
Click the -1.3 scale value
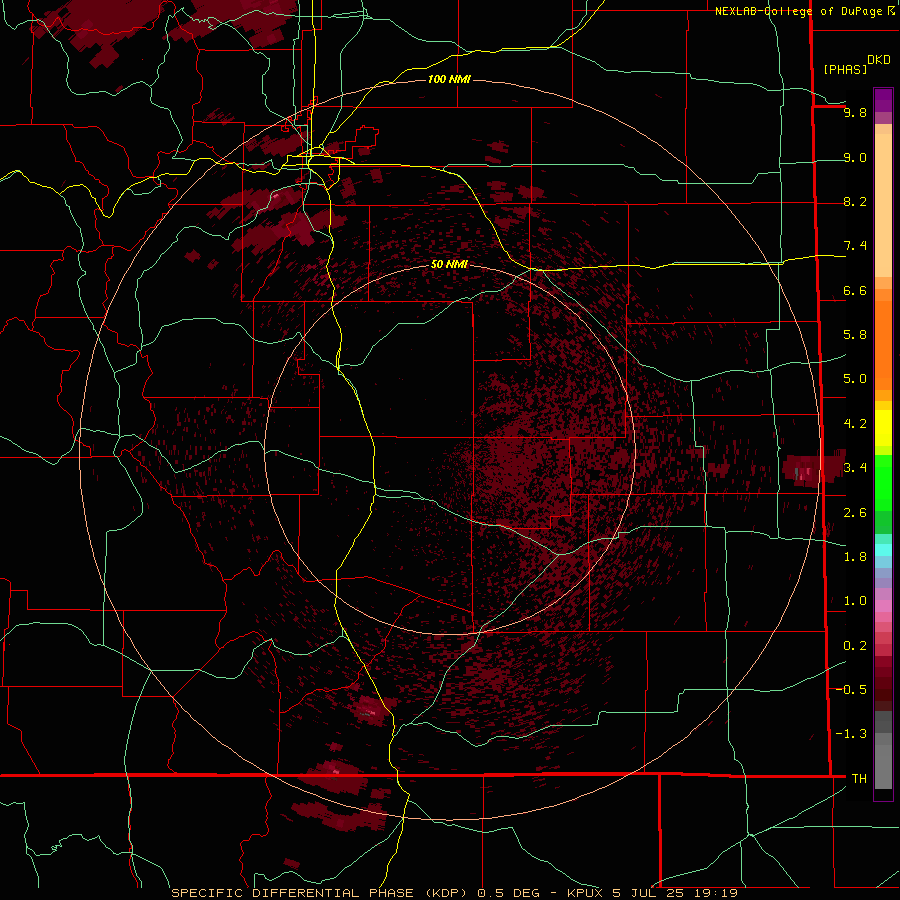(x=852, y=734)
